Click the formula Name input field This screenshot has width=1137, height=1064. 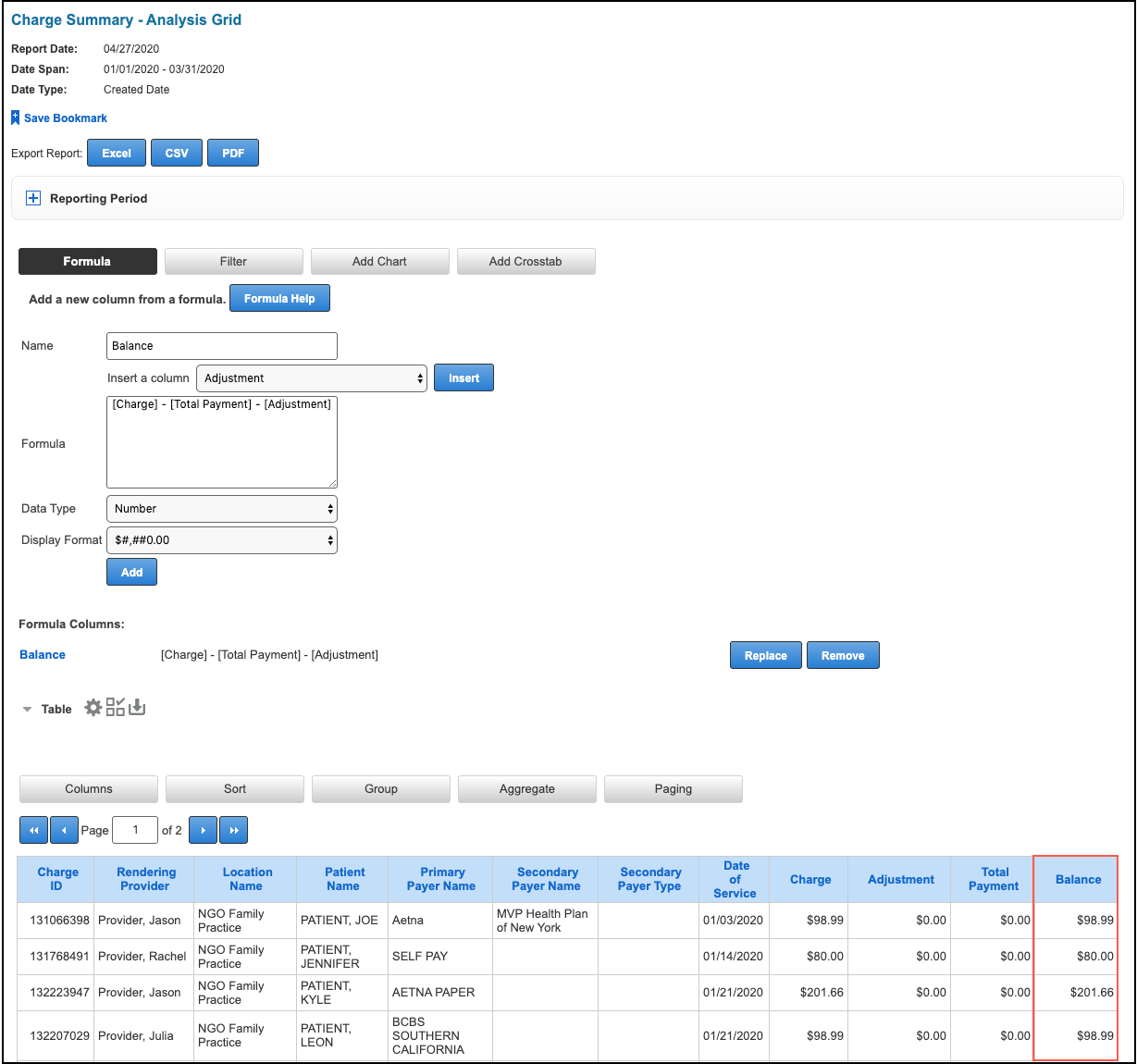(x=222, y=346)
